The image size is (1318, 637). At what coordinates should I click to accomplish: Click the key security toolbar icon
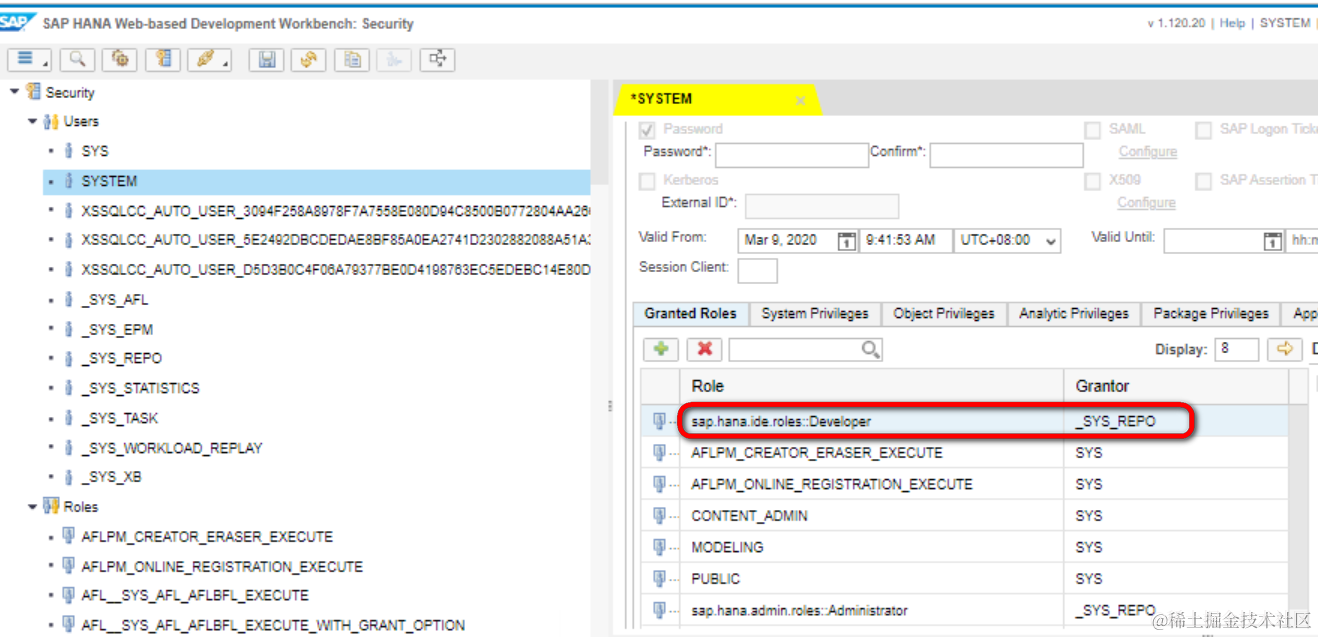point(163,59)
